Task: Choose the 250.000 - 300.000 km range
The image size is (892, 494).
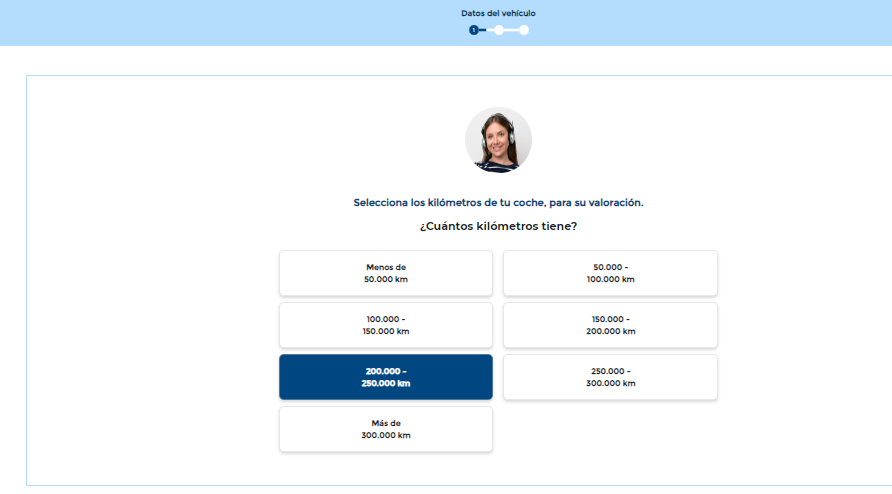Action: click(x=610, y=377)
